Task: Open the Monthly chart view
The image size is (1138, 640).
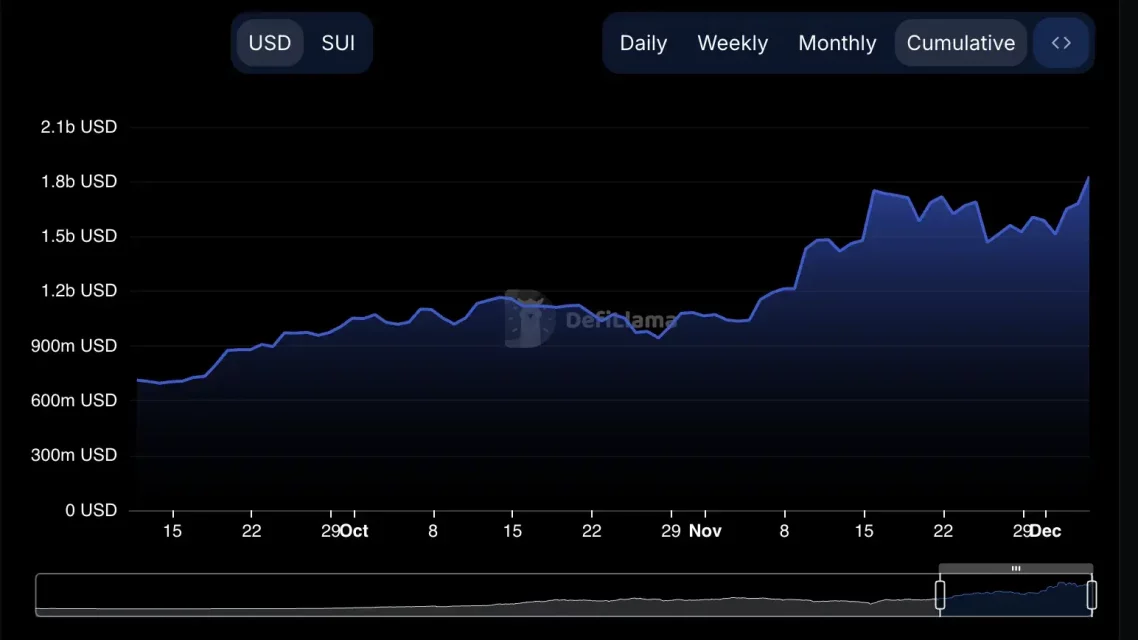Action: [837, 42]
